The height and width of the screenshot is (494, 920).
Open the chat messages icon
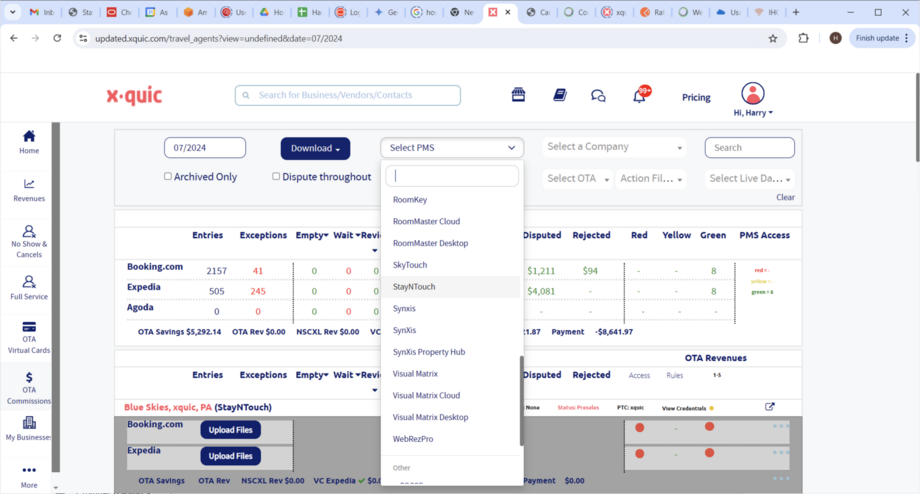point(598,96)
